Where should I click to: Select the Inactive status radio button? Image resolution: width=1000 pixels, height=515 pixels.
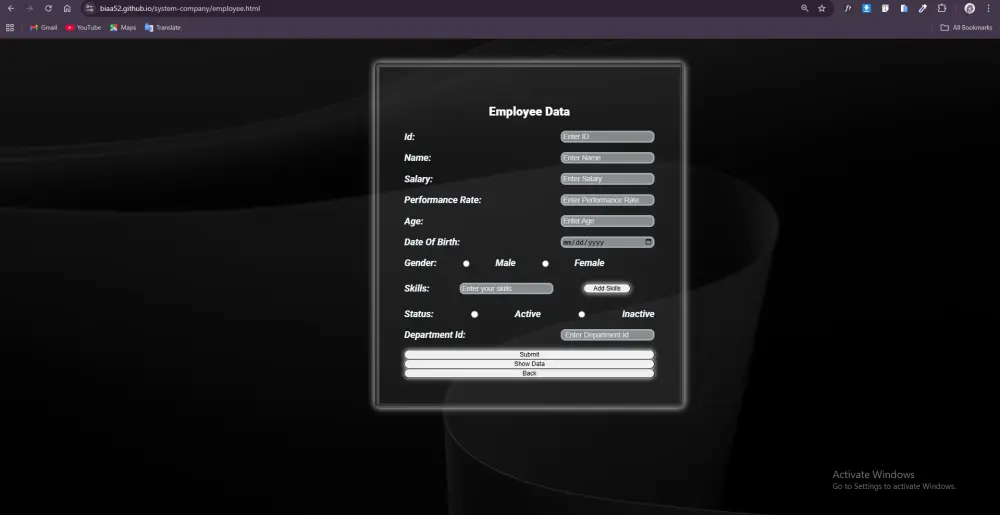pyautogui.click(x=582, y=314)
